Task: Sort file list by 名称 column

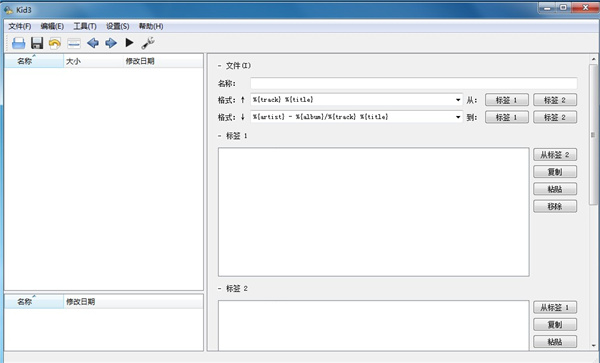Action: [34, 61]
